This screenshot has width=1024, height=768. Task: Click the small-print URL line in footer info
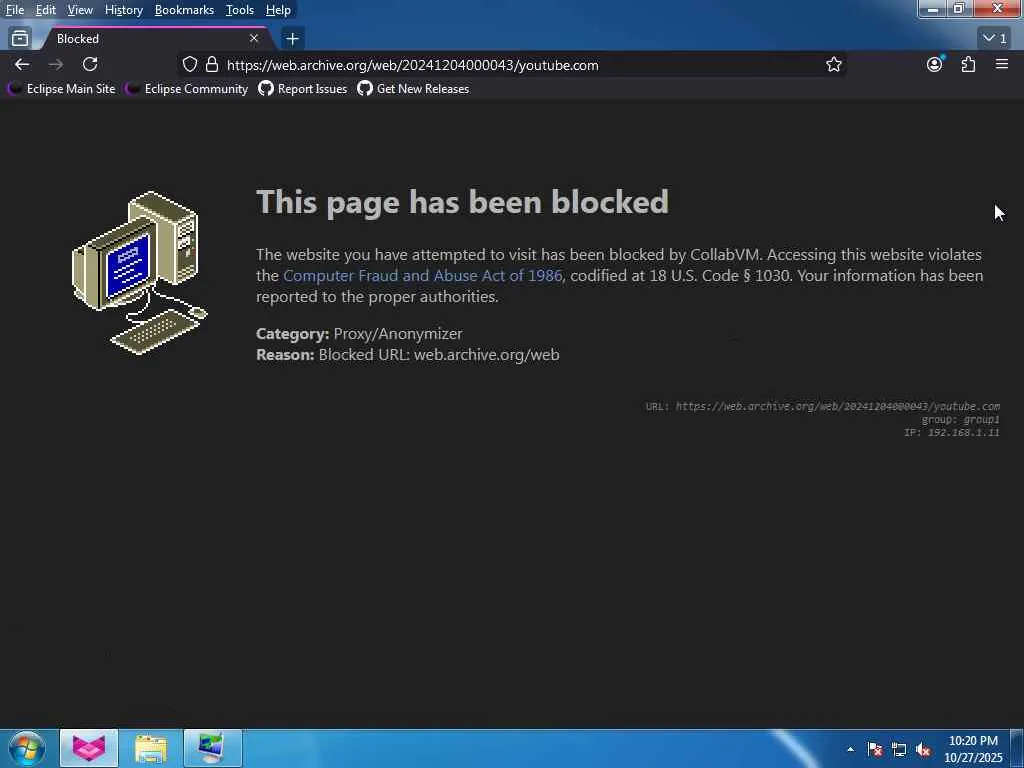[x=823, y=406]
